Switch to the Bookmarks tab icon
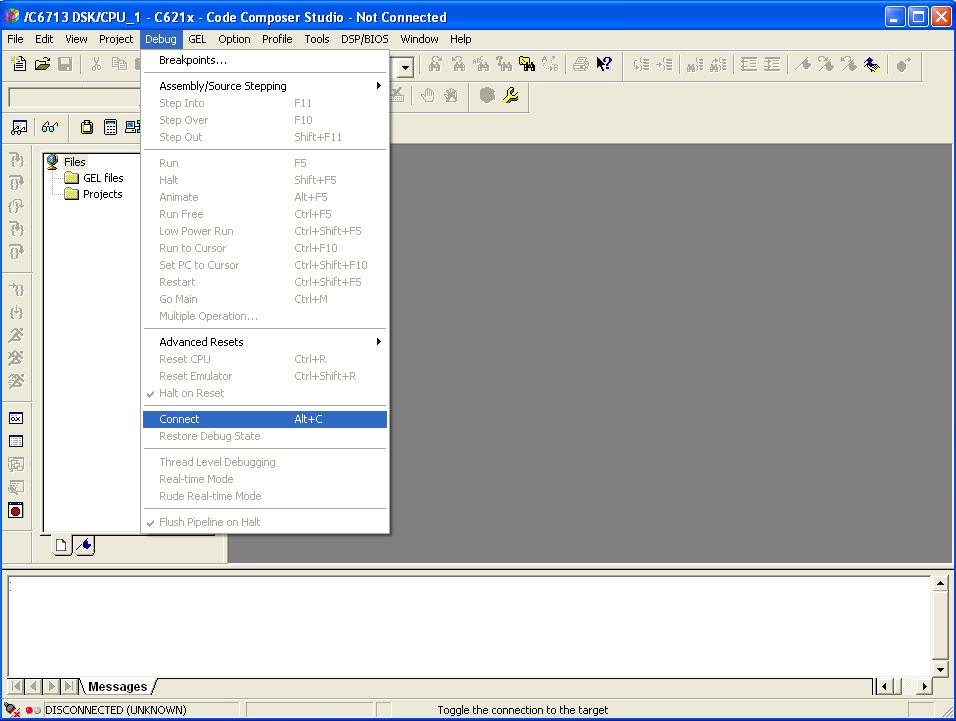The image size is (956, 721). coord(85,545)
